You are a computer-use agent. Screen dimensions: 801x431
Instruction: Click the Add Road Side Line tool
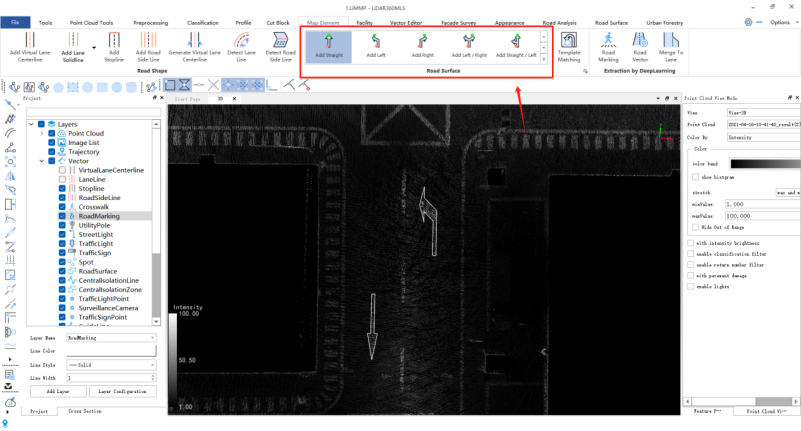coord(148,47)
